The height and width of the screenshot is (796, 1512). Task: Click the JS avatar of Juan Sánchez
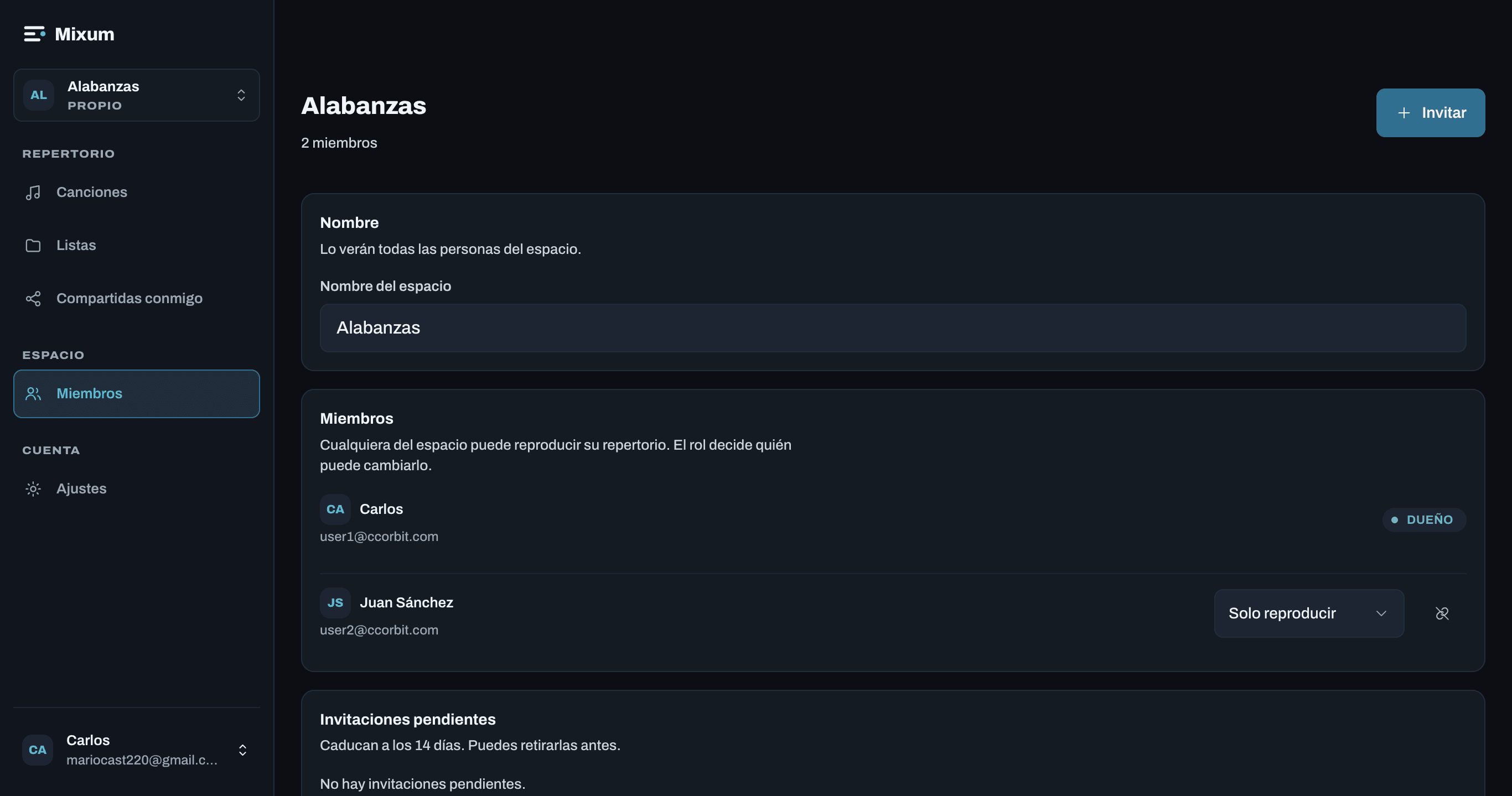pyautogui.click(x=335, y=603)
